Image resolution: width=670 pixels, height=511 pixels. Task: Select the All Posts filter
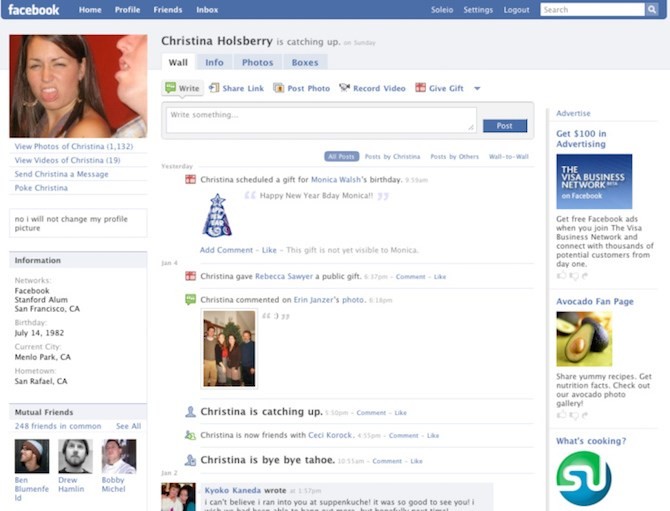(x=341, y=156)
